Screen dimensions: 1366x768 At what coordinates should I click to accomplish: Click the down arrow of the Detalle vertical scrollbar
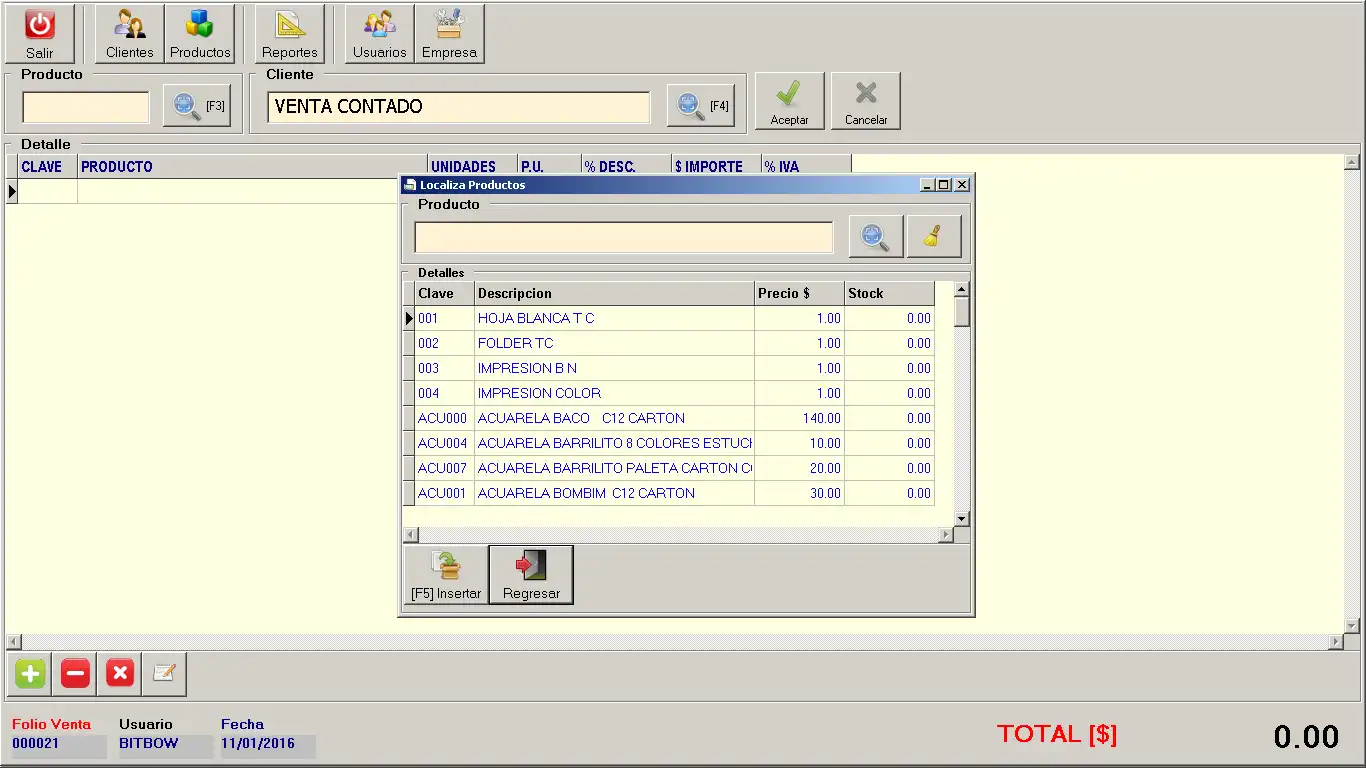point(1352,626)
